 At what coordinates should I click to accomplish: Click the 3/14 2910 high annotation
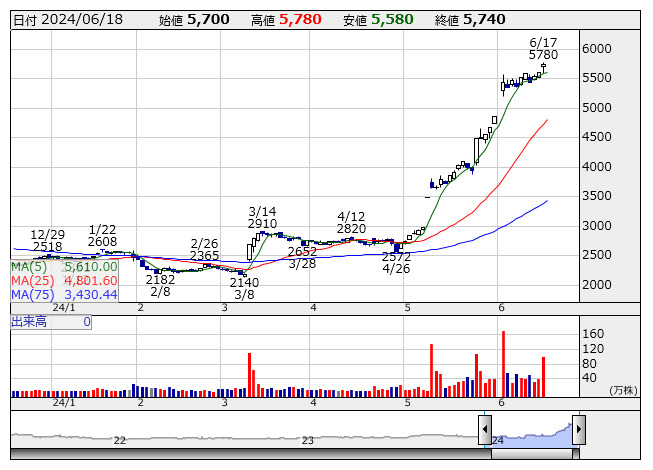click(262, 217)
